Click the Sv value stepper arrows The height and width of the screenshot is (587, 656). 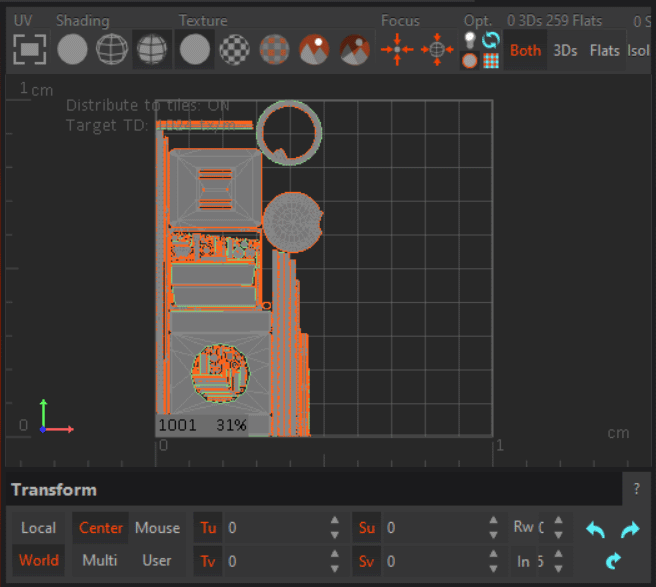click(493, 561)
